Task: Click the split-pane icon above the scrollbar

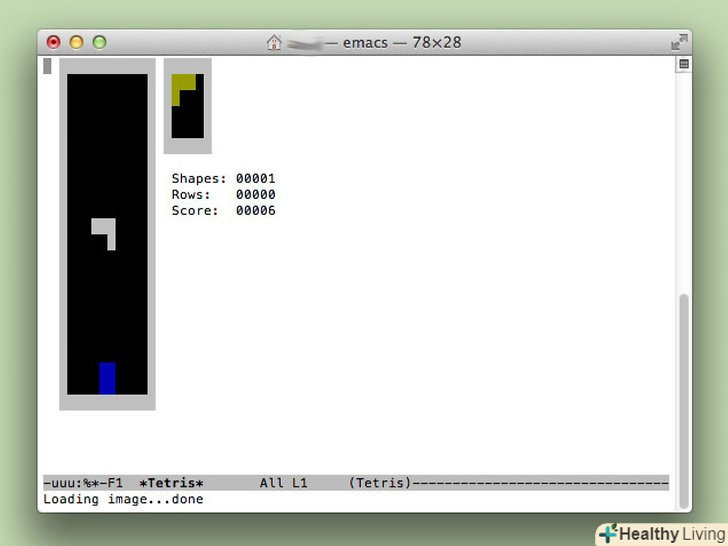Action: [x=684, y=64]
